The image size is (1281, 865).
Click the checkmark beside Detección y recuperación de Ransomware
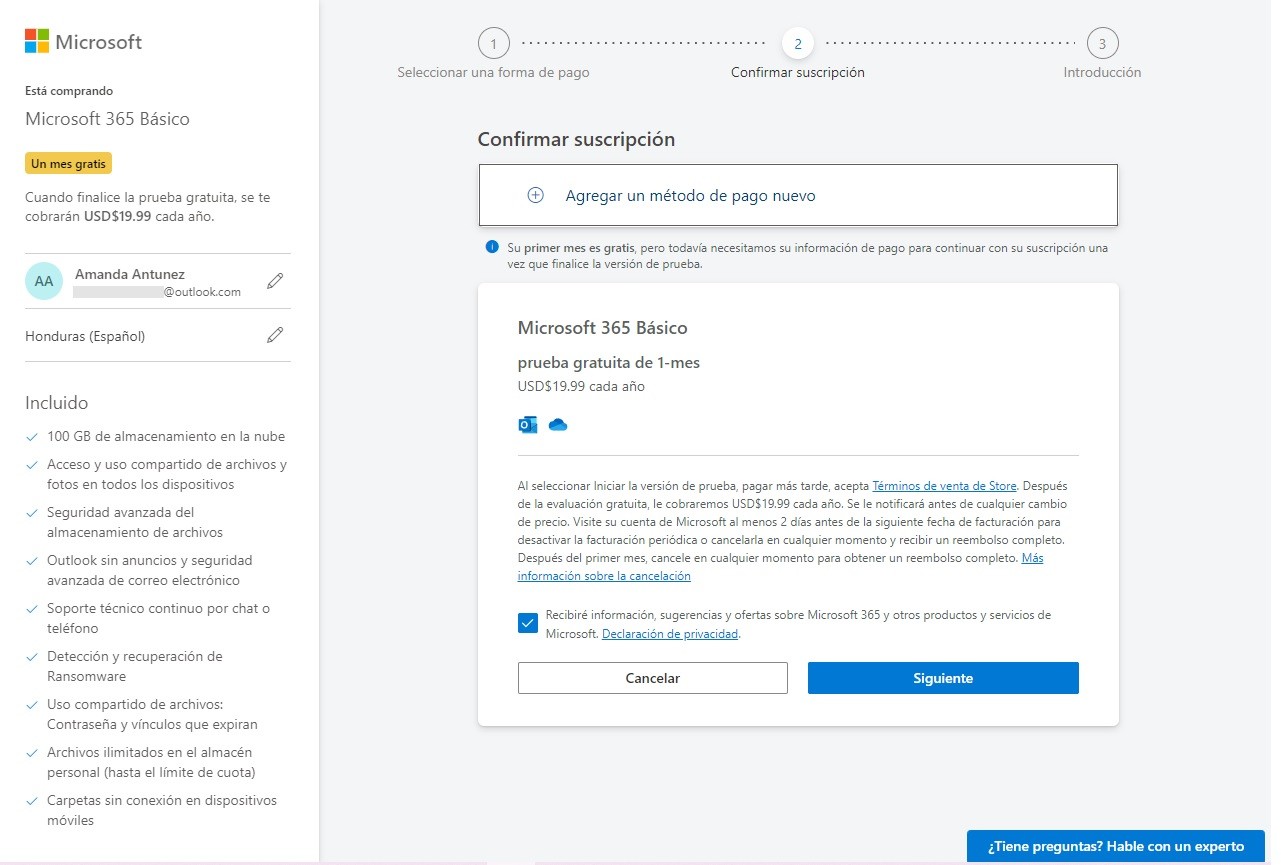click(33, 657)
